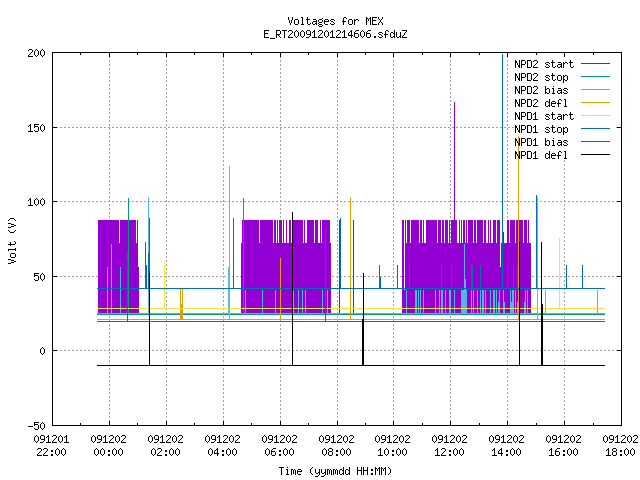
Task: Click the orange NPD2 defl legend line
Action: (595, 102)
